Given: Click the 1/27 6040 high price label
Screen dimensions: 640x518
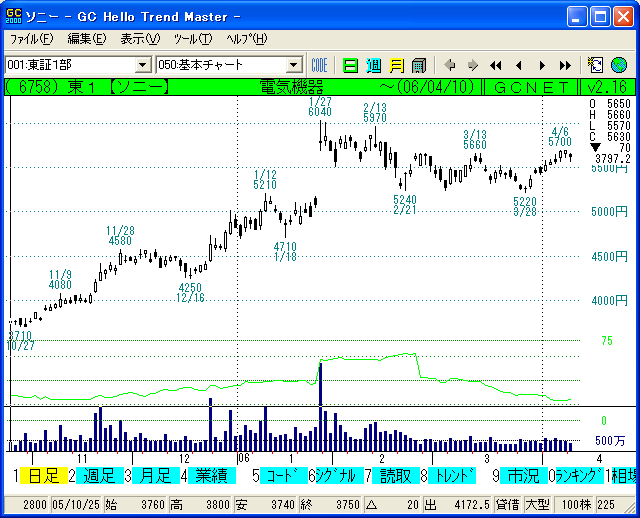Looking at the screenshot, I should (x=320, y=107).
